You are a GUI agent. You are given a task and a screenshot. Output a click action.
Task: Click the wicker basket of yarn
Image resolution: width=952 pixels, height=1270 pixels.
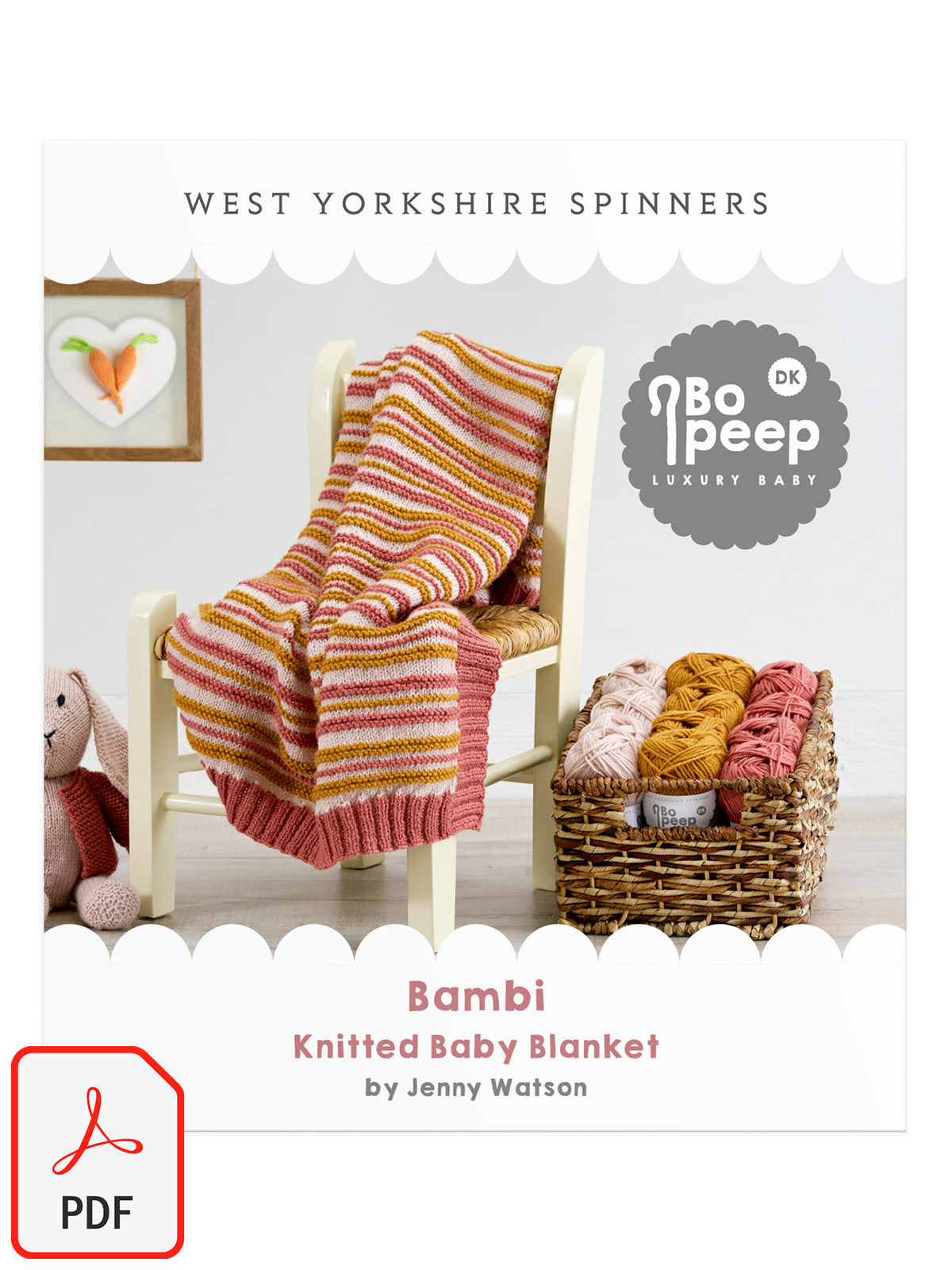(696, 825)
